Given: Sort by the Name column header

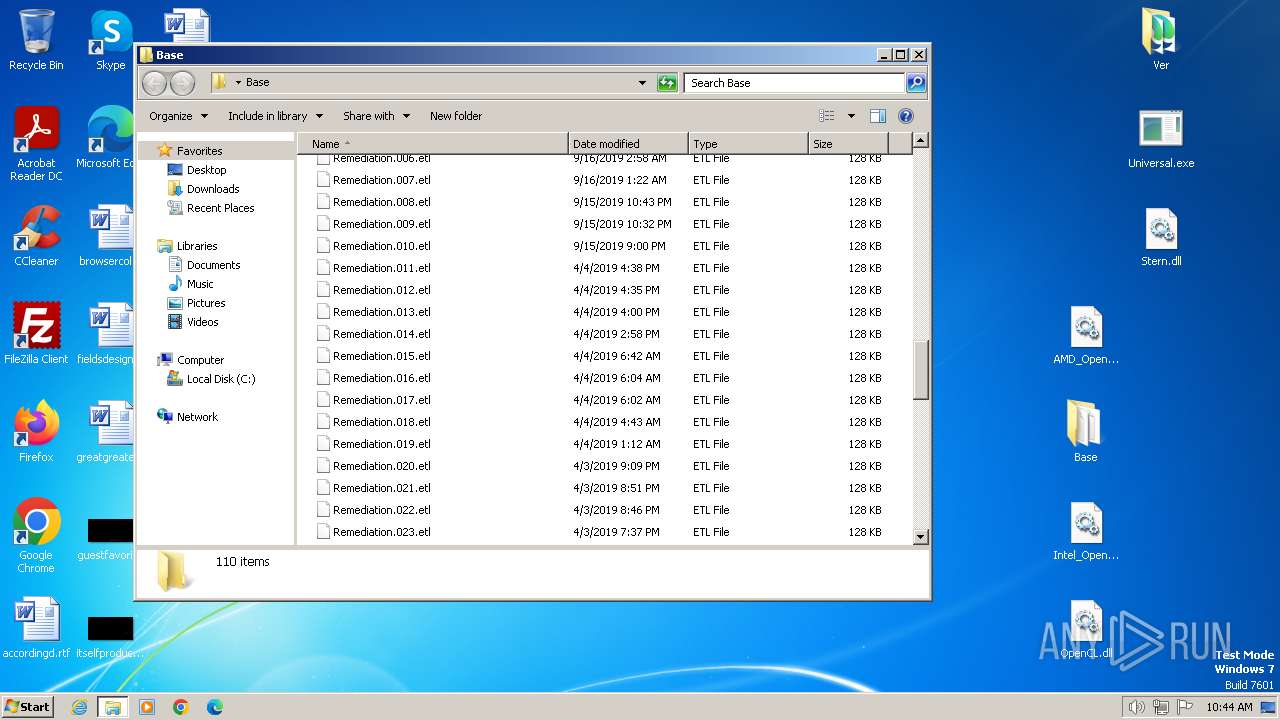Looking at the screenshot, I should tap(433, 144).
